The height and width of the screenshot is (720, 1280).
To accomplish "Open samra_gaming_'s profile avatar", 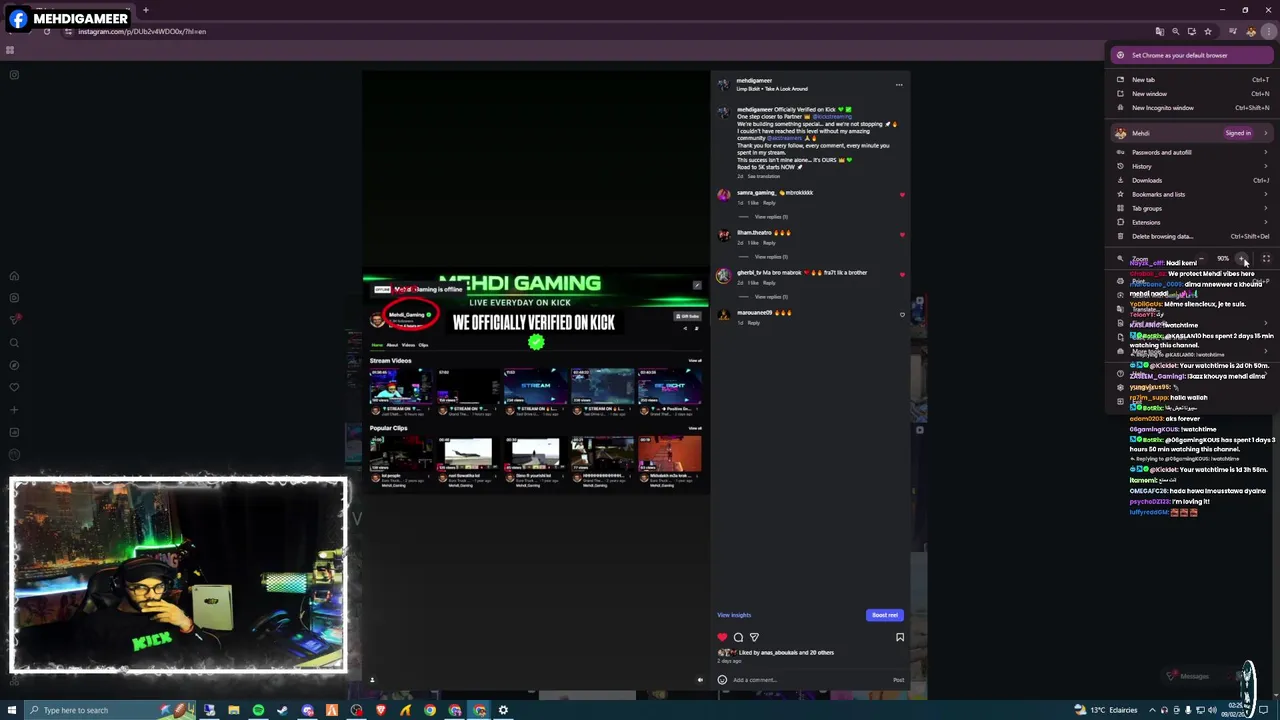I will click(x=723, y=195).
